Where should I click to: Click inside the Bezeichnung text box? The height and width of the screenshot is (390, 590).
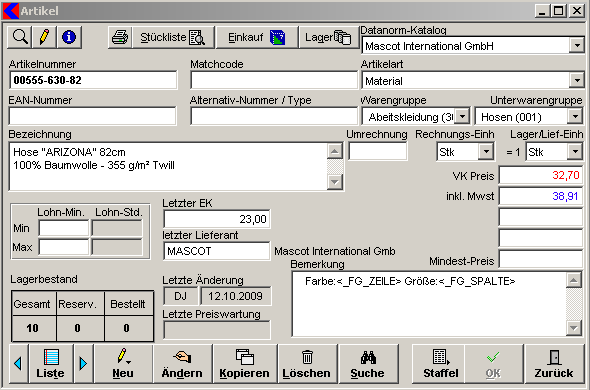168,166
